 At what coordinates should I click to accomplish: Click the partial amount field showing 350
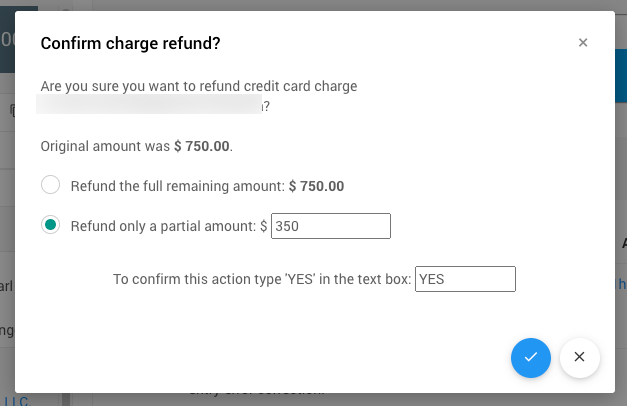(x=330, y=226)
